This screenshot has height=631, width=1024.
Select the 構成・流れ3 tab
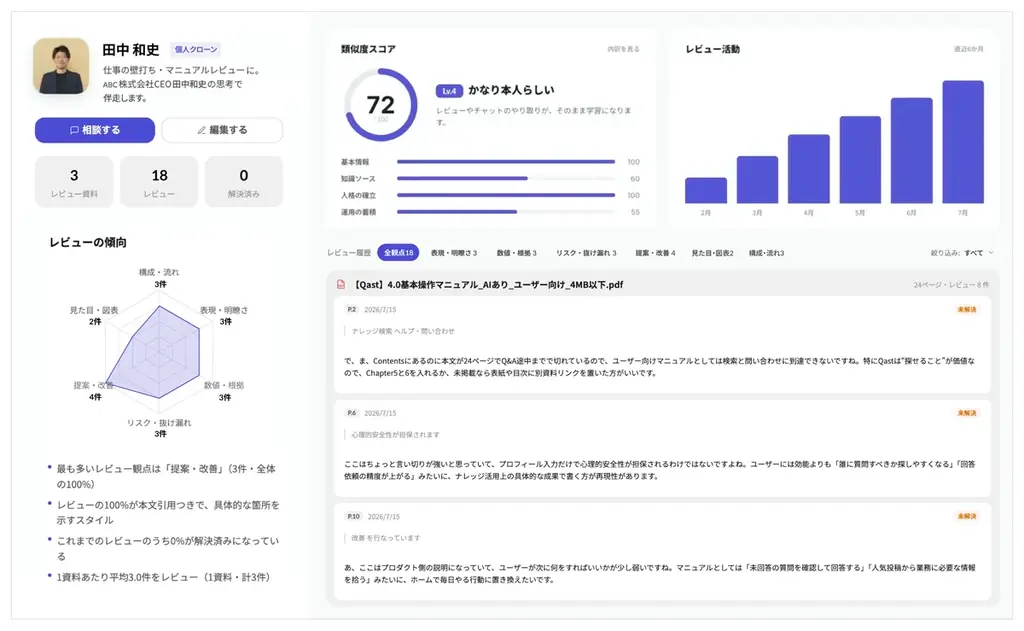point(766,253)
